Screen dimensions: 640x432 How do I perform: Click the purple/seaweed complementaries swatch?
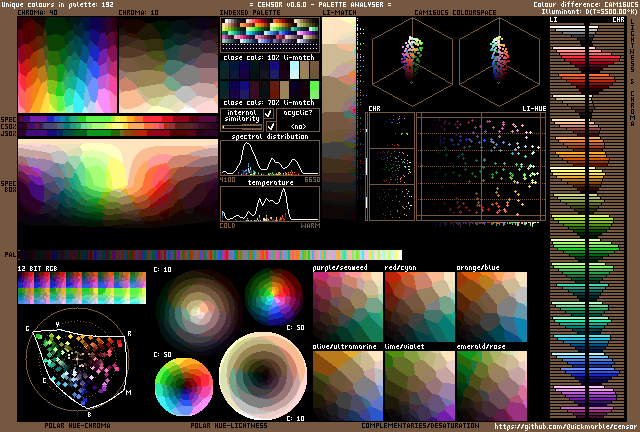coord(347,303)
